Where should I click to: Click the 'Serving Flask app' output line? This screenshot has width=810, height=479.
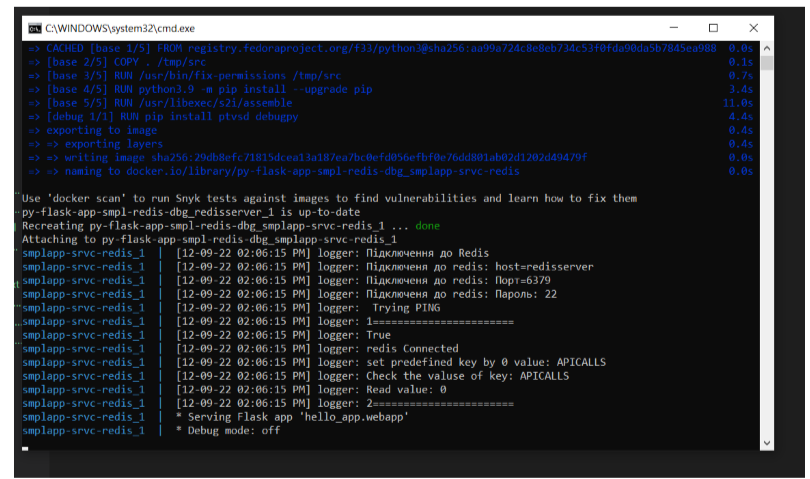291,417
